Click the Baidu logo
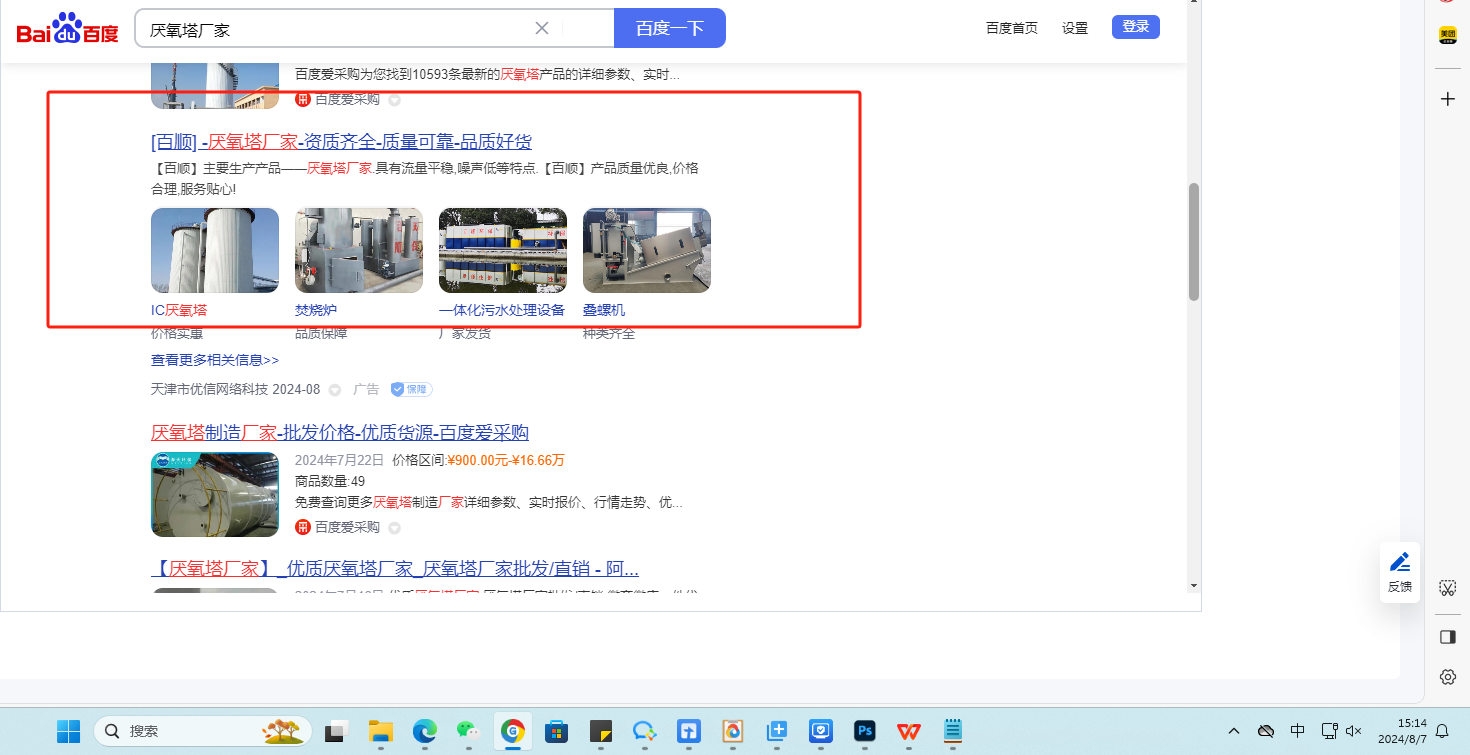Screen dimensions: 1470x755 click(67, 28)
